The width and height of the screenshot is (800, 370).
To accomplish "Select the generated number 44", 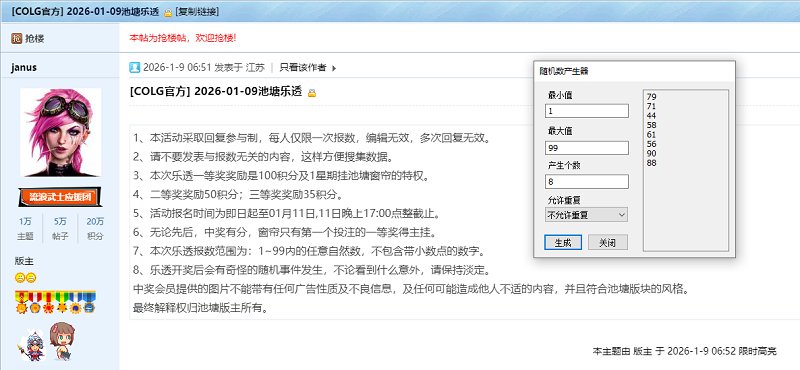I will coord(651,116).
